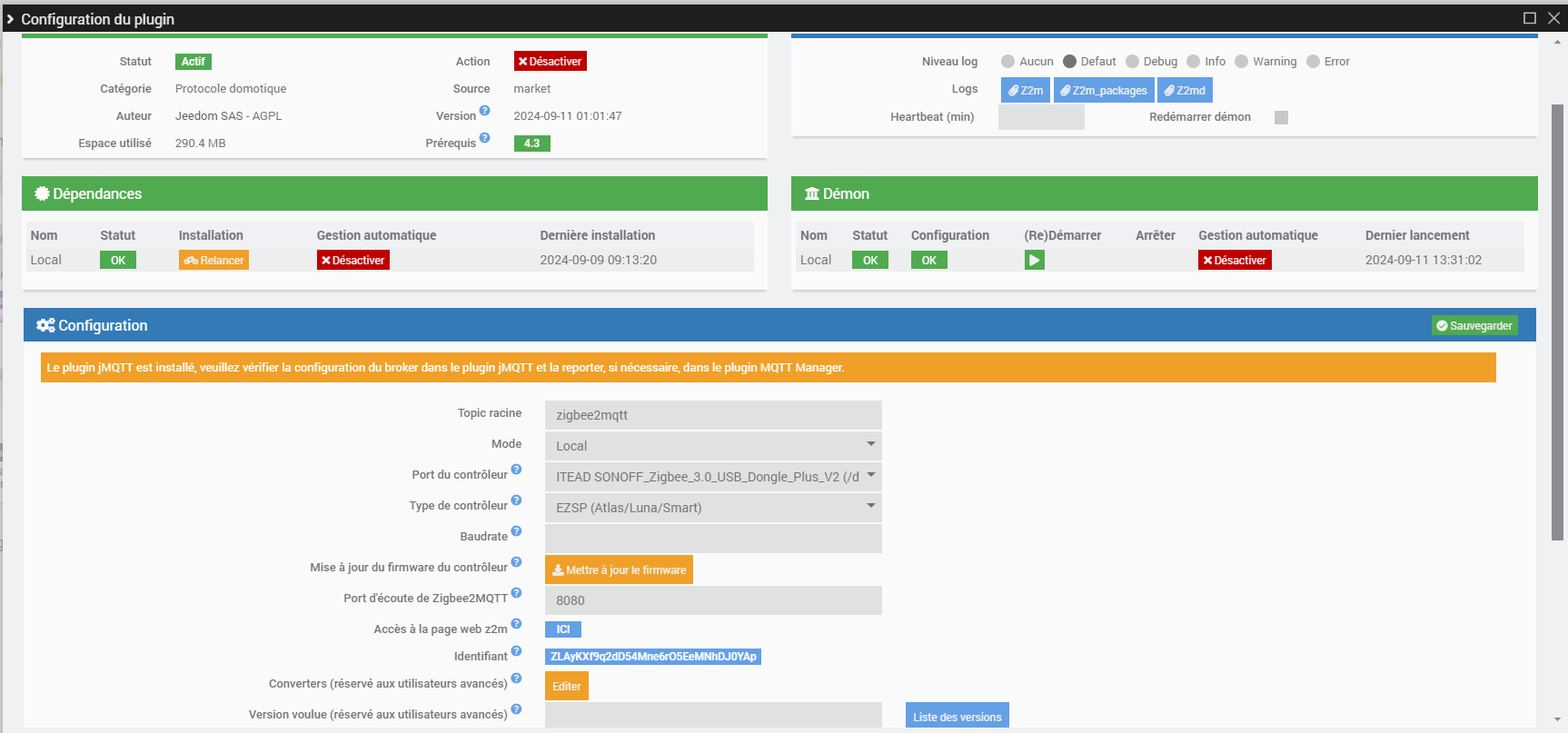Select the Defaut log level
Screen dimensions: 1568x733
tap(1069, 62)
